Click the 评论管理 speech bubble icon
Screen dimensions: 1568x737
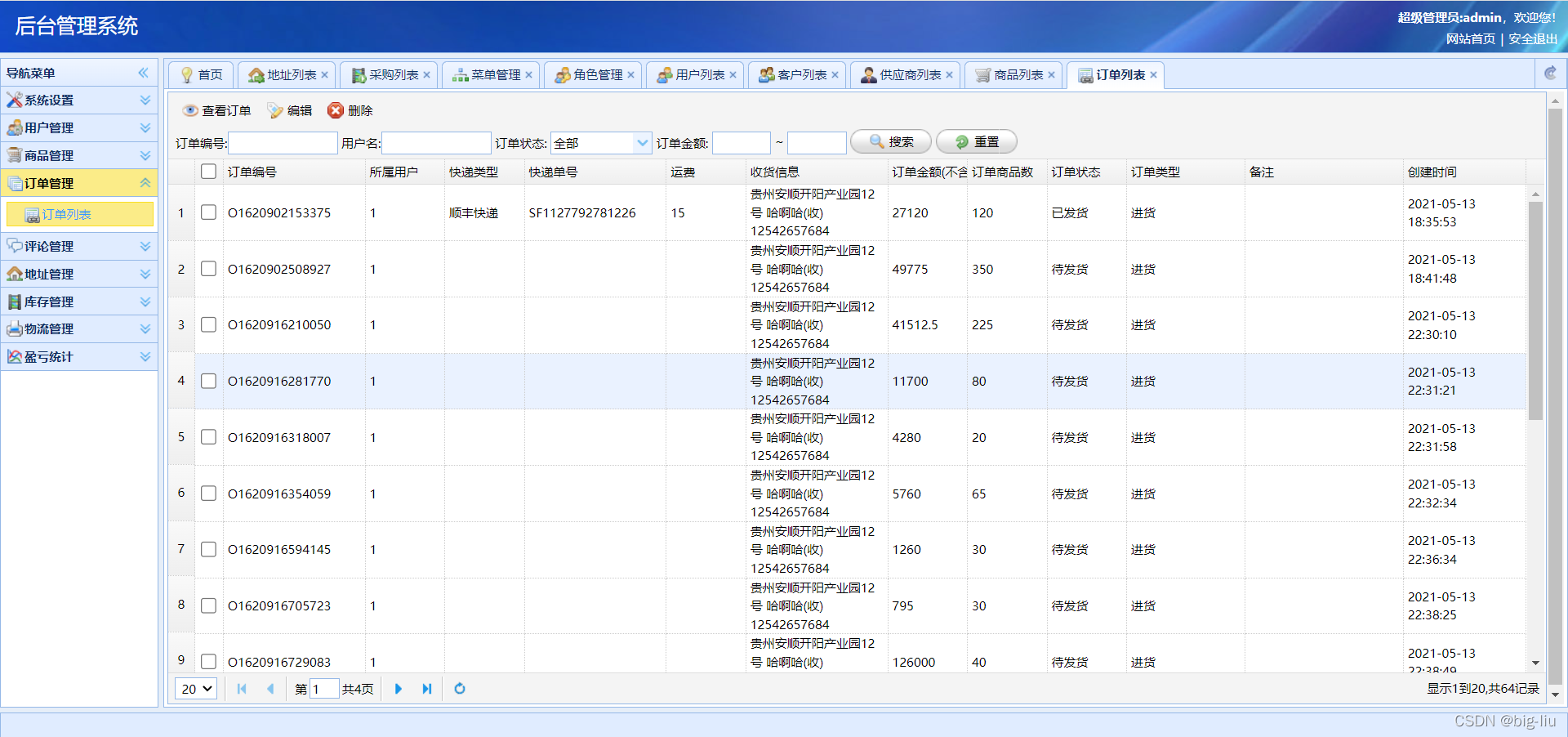pyautogui.click(x=15, y=246)
